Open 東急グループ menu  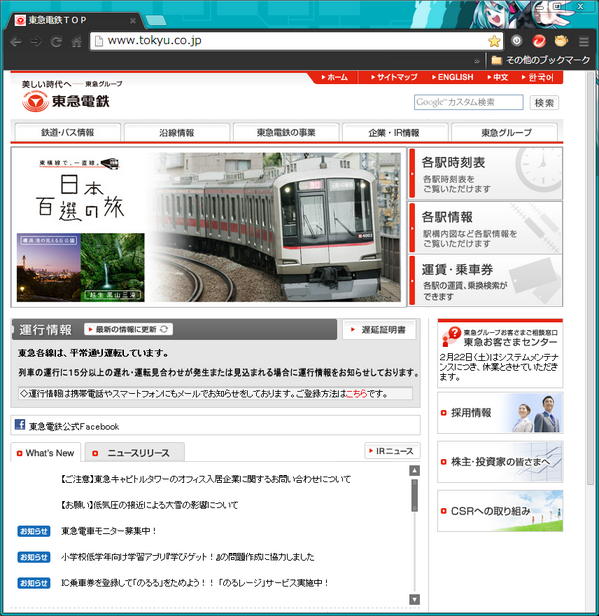[x=506, y=132]
